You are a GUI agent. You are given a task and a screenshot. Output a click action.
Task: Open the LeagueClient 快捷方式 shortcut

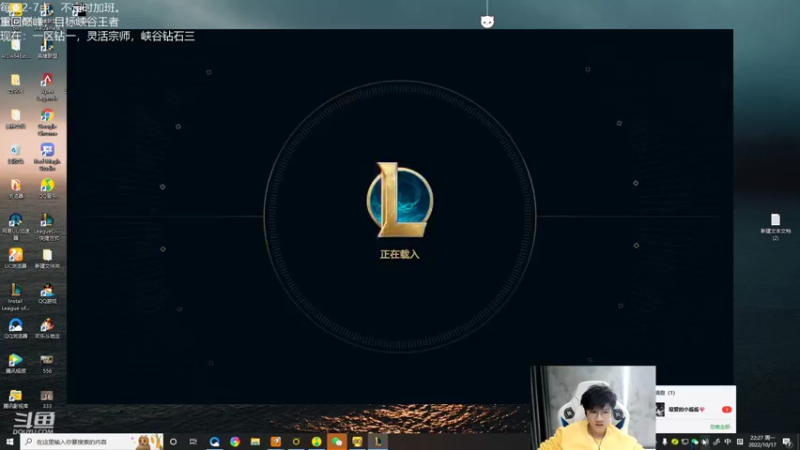(x=47, y=226)
